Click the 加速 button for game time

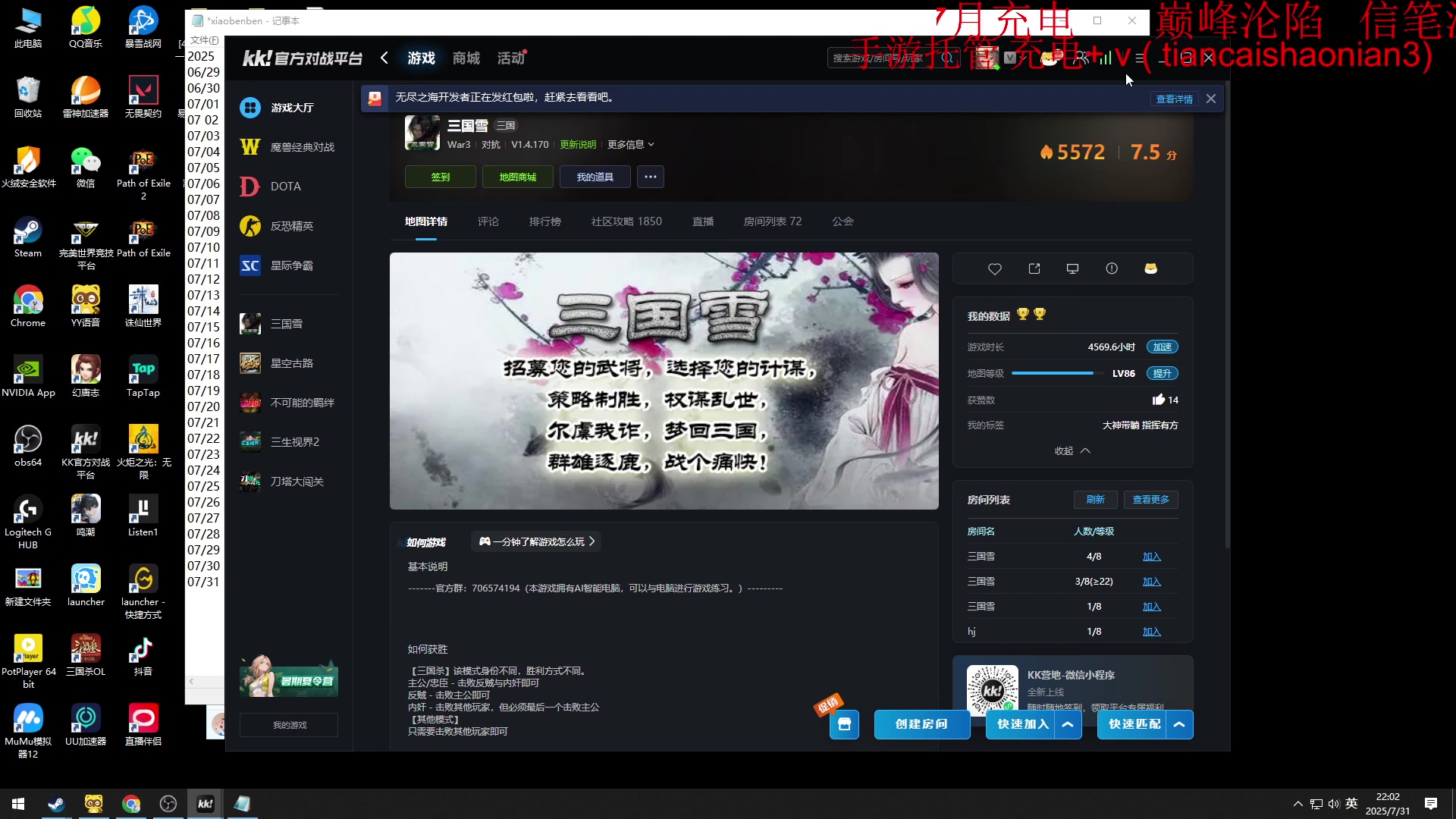[x=1163, y=347]
